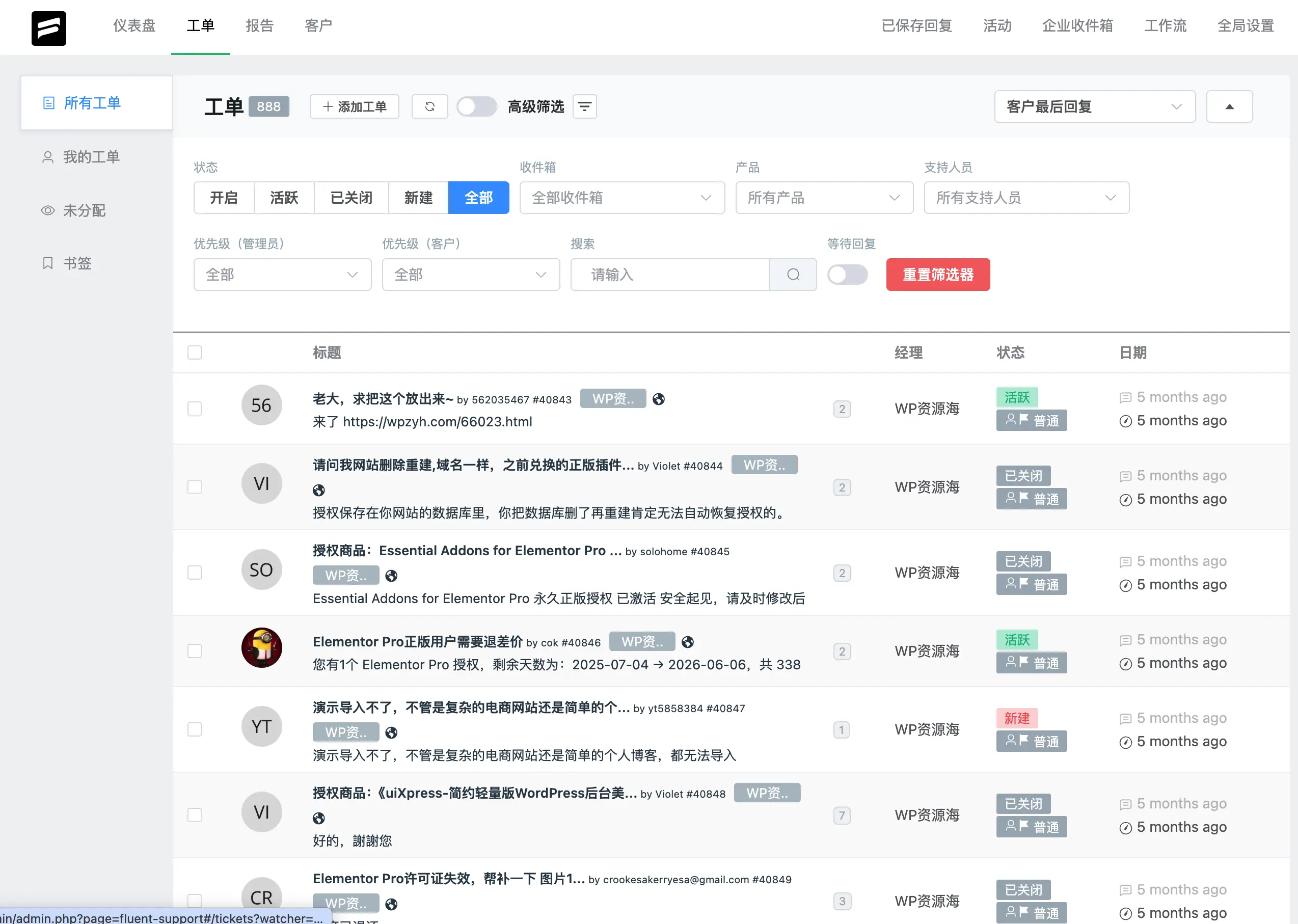Select 我的工单 in the sidebar

92,157
